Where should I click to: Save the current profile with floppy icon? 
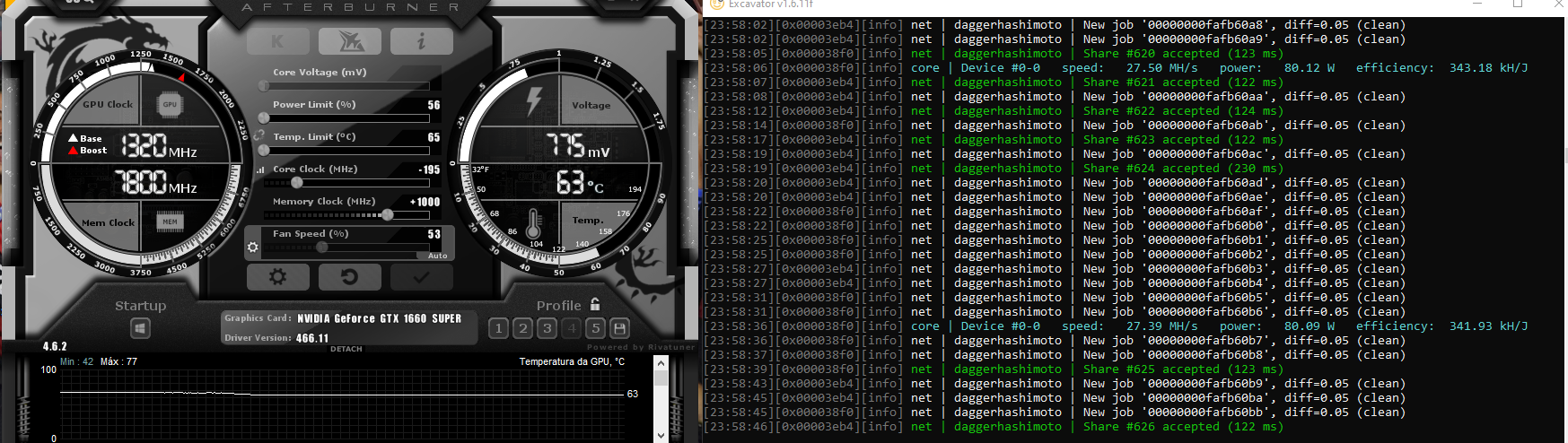point(619,328)
